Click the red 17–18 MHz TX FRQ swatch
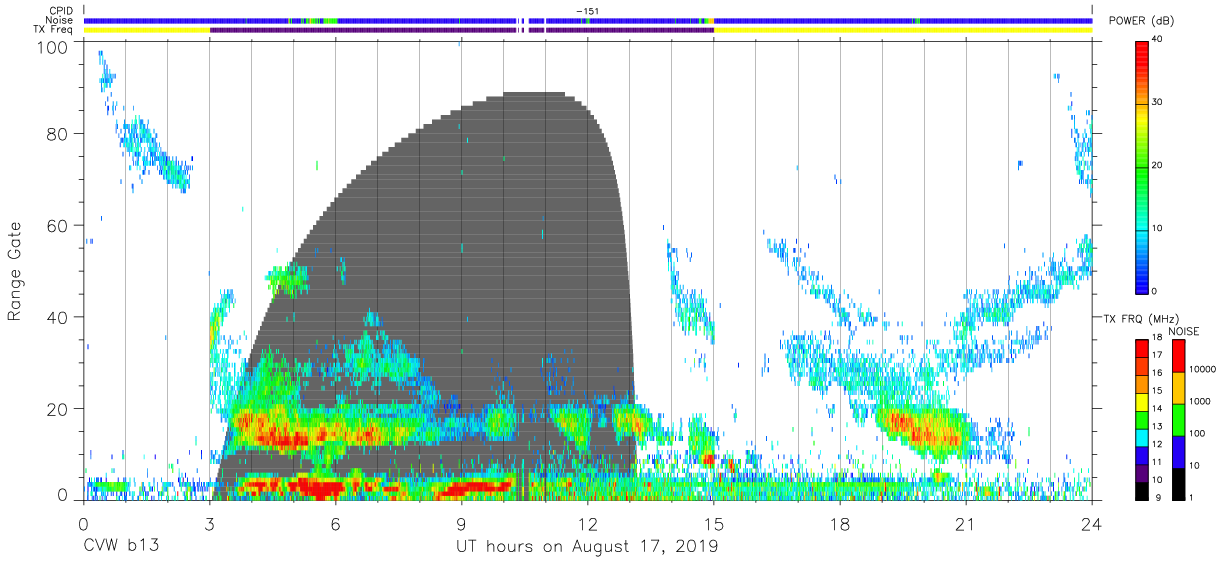 tap(1141, 348)
